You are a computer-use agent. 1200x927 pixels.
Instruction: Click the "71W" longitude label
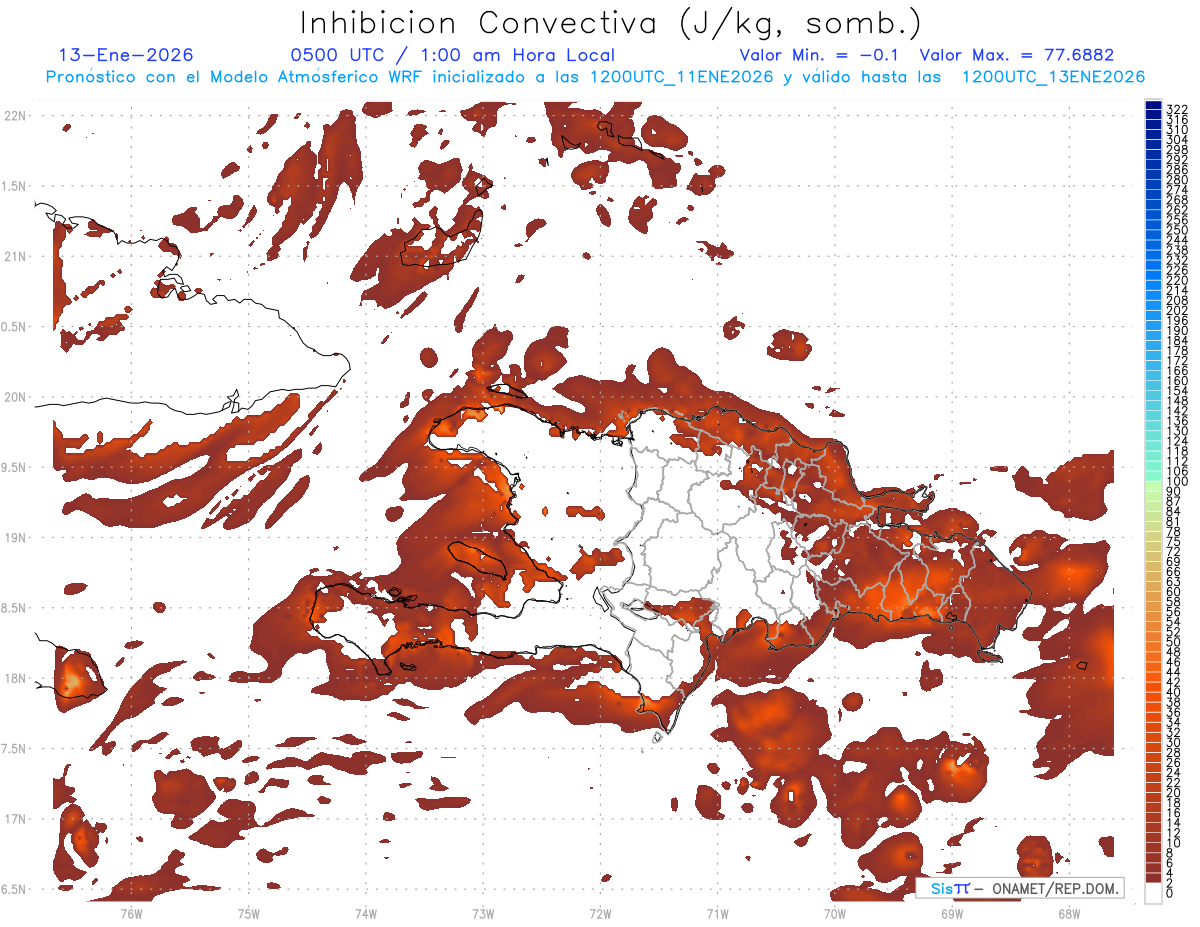[x=717, y=913]
